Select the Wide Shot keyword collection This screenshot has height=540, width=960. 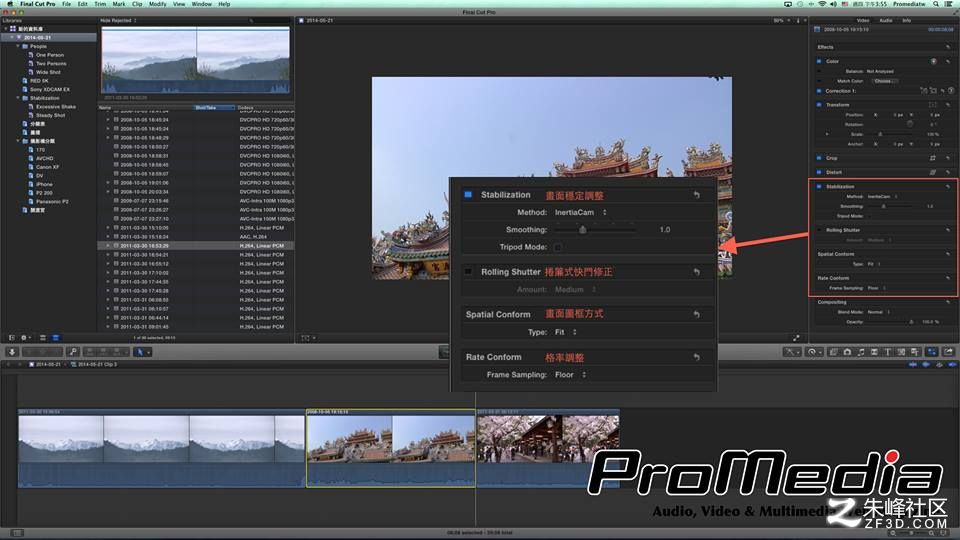48,72
